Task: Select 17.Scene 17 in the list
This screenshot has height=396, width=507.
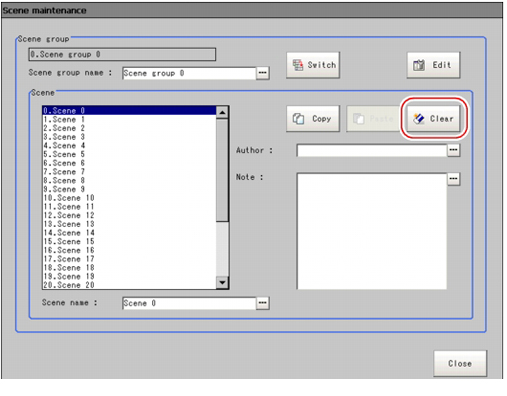Action: 129,259
